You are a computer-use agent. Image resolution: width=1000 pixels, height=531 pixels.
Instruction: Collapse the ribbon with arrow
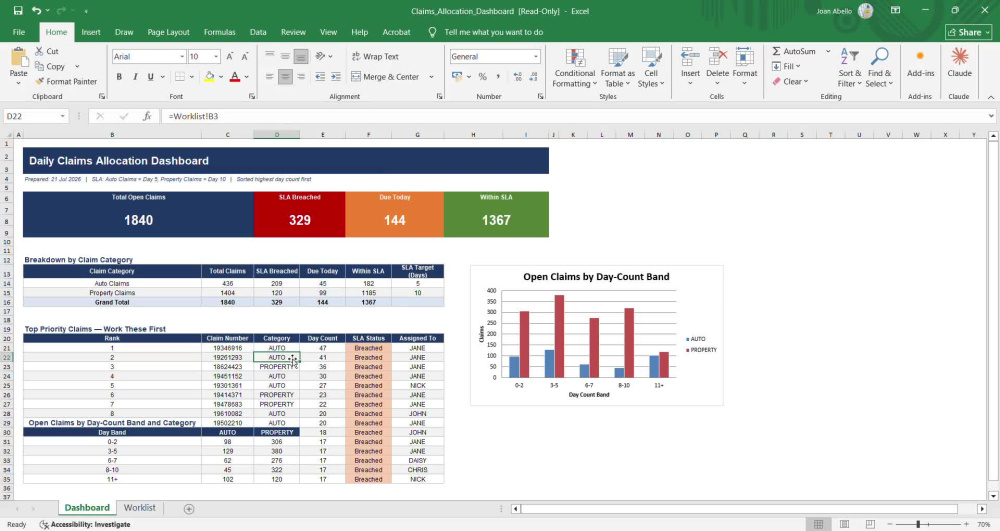click(x=990, y=97)
